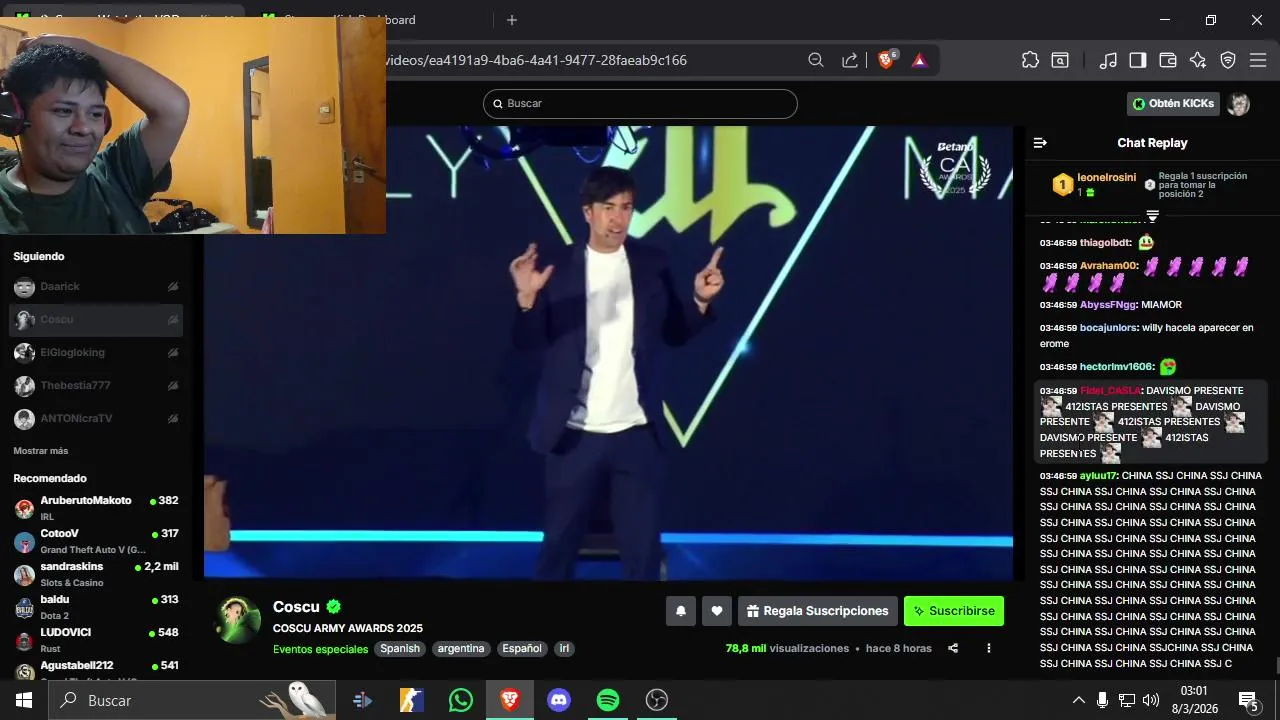Open the Brave Wallet icon

tap(1167, 60)
